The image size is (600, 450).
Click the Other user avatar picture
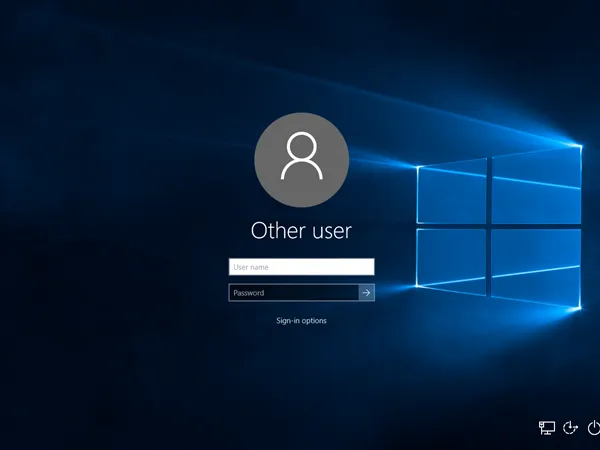click(302, 160)
